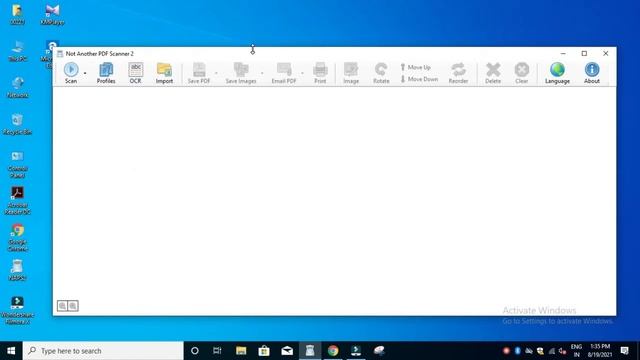
Task: Open the Reorder options
Action: tap(458, 73)
